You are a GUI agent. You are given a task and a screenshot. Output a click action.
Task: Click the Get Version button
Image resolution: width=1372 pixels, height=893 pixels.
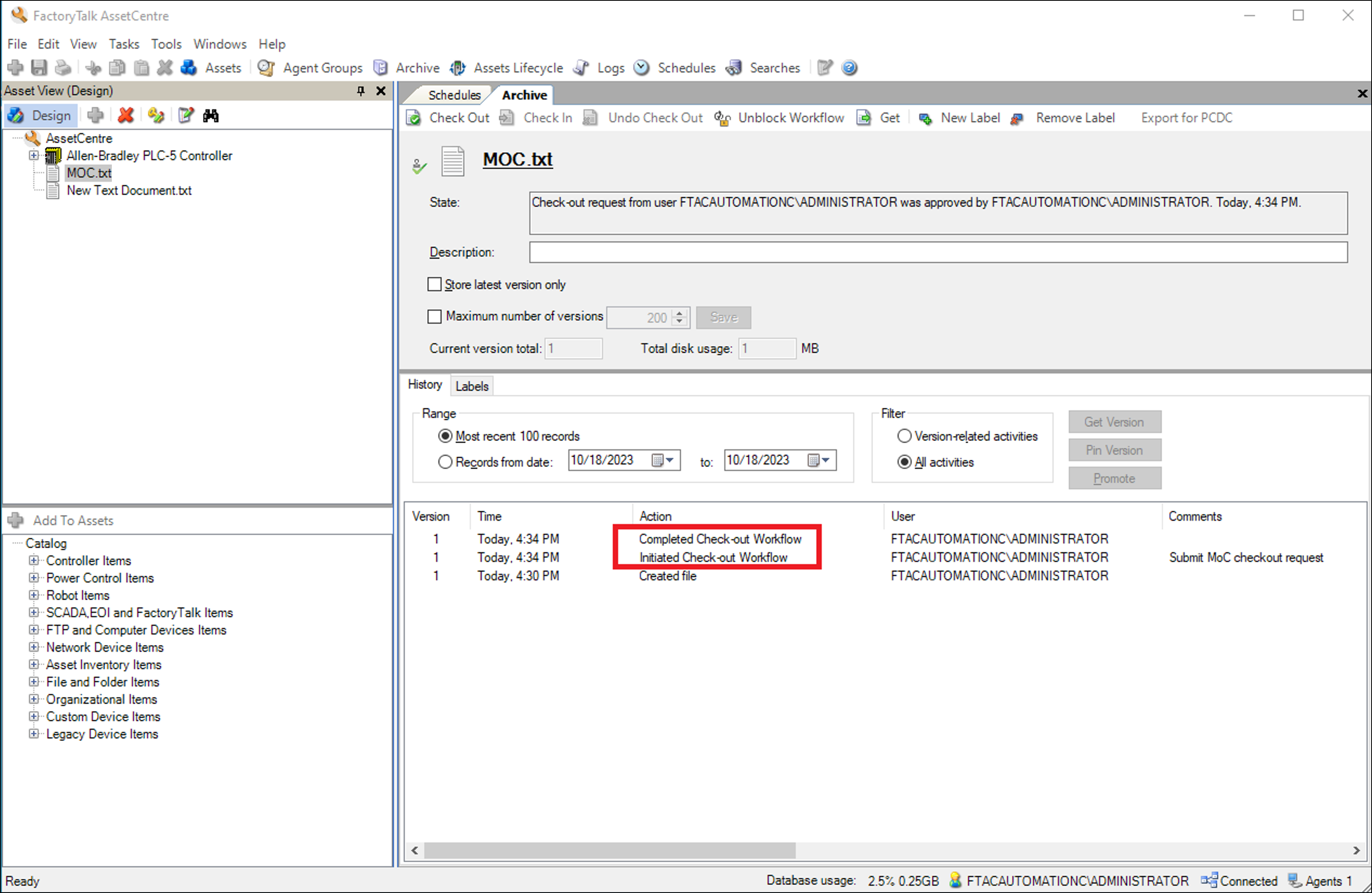coord(1114,422)
